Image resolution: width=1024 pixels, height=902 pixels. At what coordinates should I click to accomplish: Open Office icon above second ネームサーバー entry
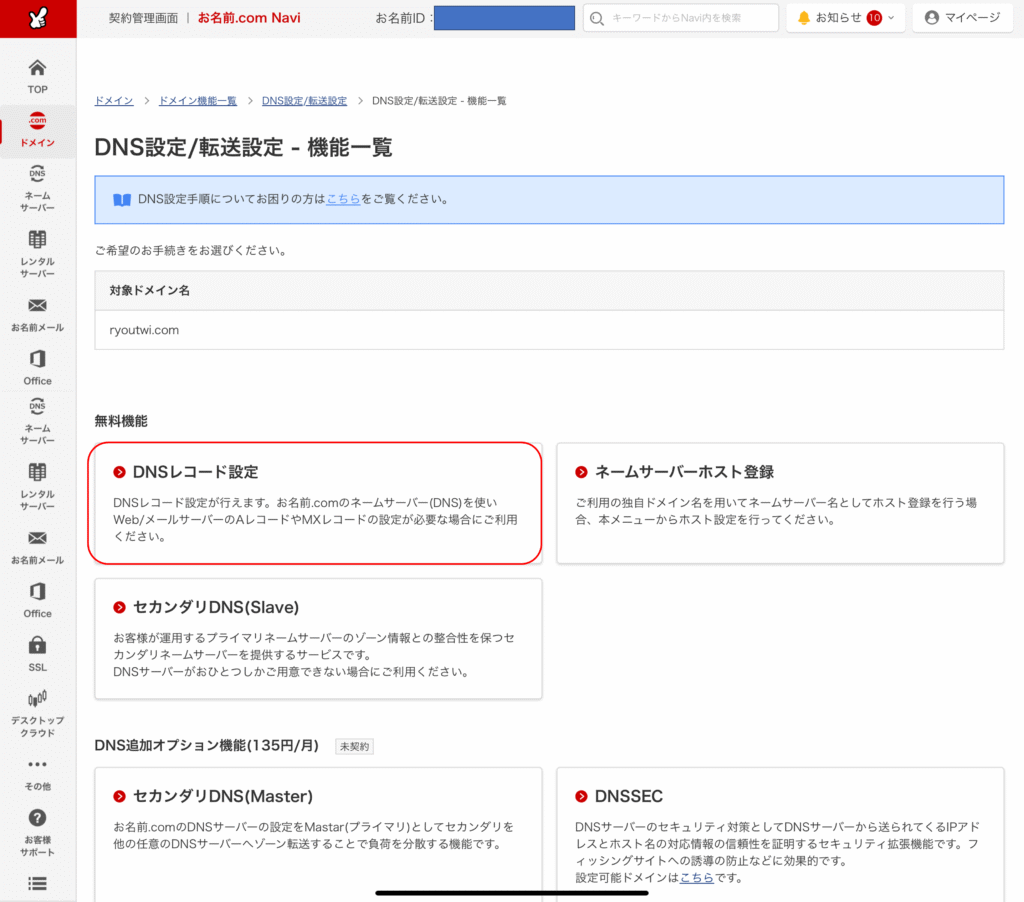[x=37, y=359]
